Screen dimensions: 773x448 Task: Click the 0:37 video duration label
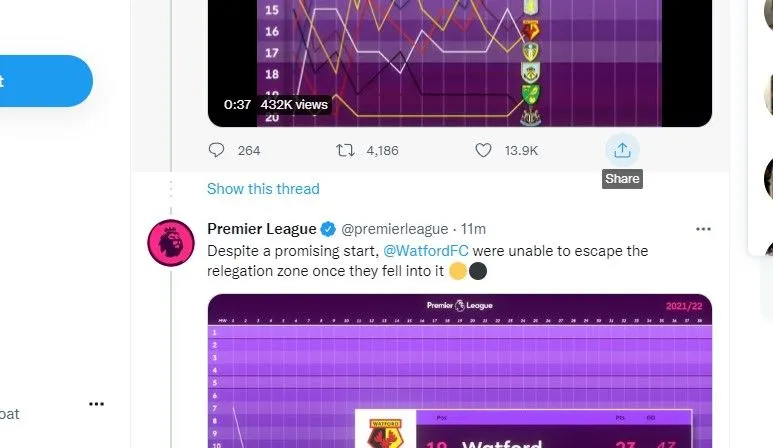tap(237, 104)
